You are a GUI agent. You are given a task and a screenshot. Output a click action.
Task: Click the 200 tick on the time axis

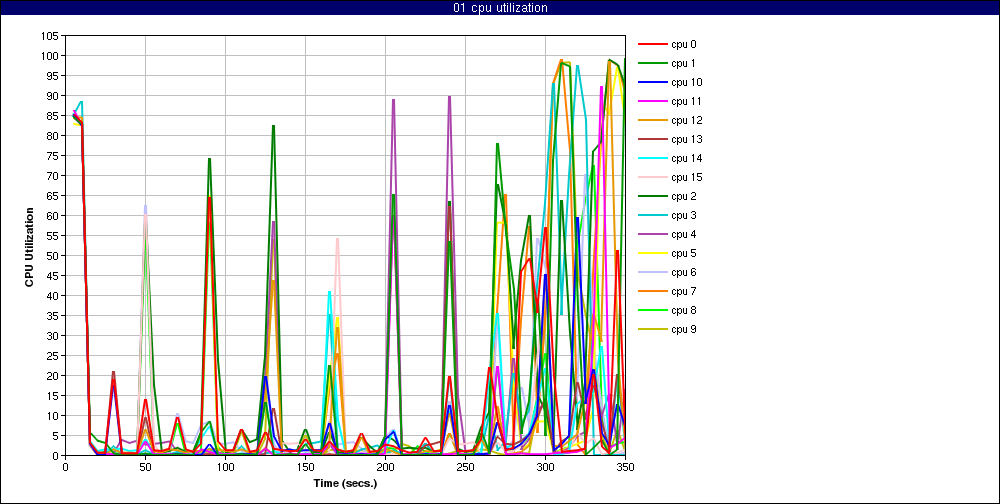click(x=385, y=466)
